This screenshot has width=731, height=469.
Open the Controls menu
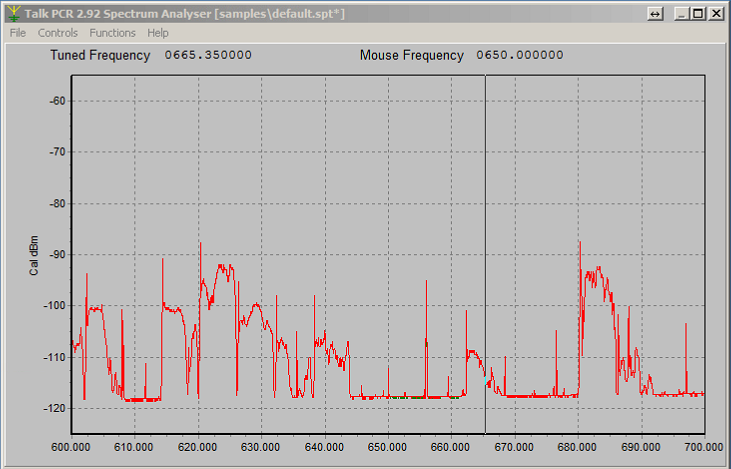tap(57, 33)
